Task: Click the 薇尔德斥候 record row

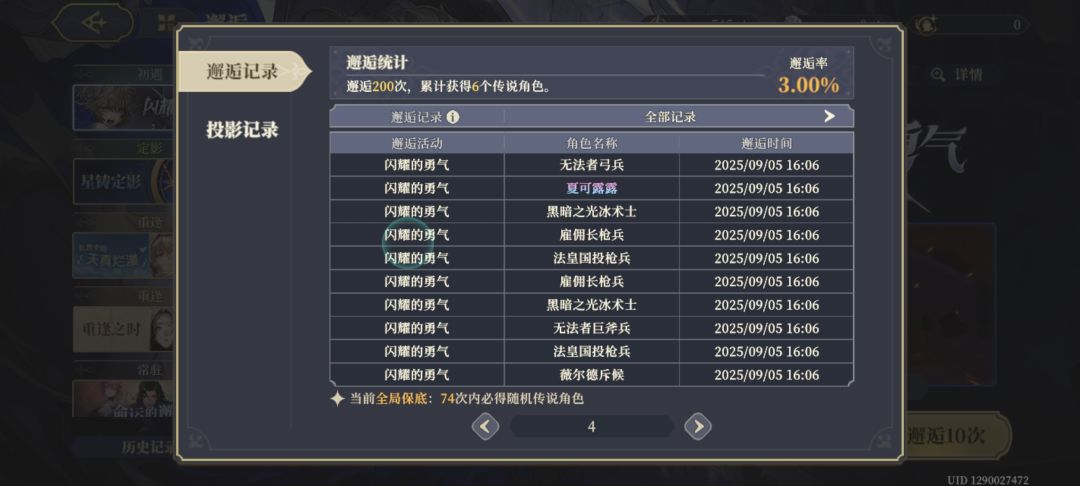Action: tap(592, 375)
